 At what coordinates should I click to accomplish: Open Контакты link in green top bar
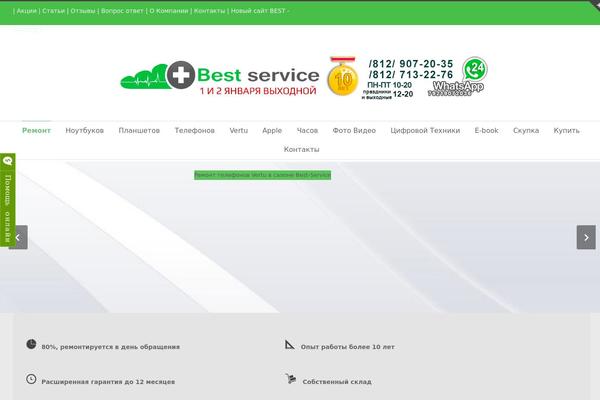coord(209,11)
